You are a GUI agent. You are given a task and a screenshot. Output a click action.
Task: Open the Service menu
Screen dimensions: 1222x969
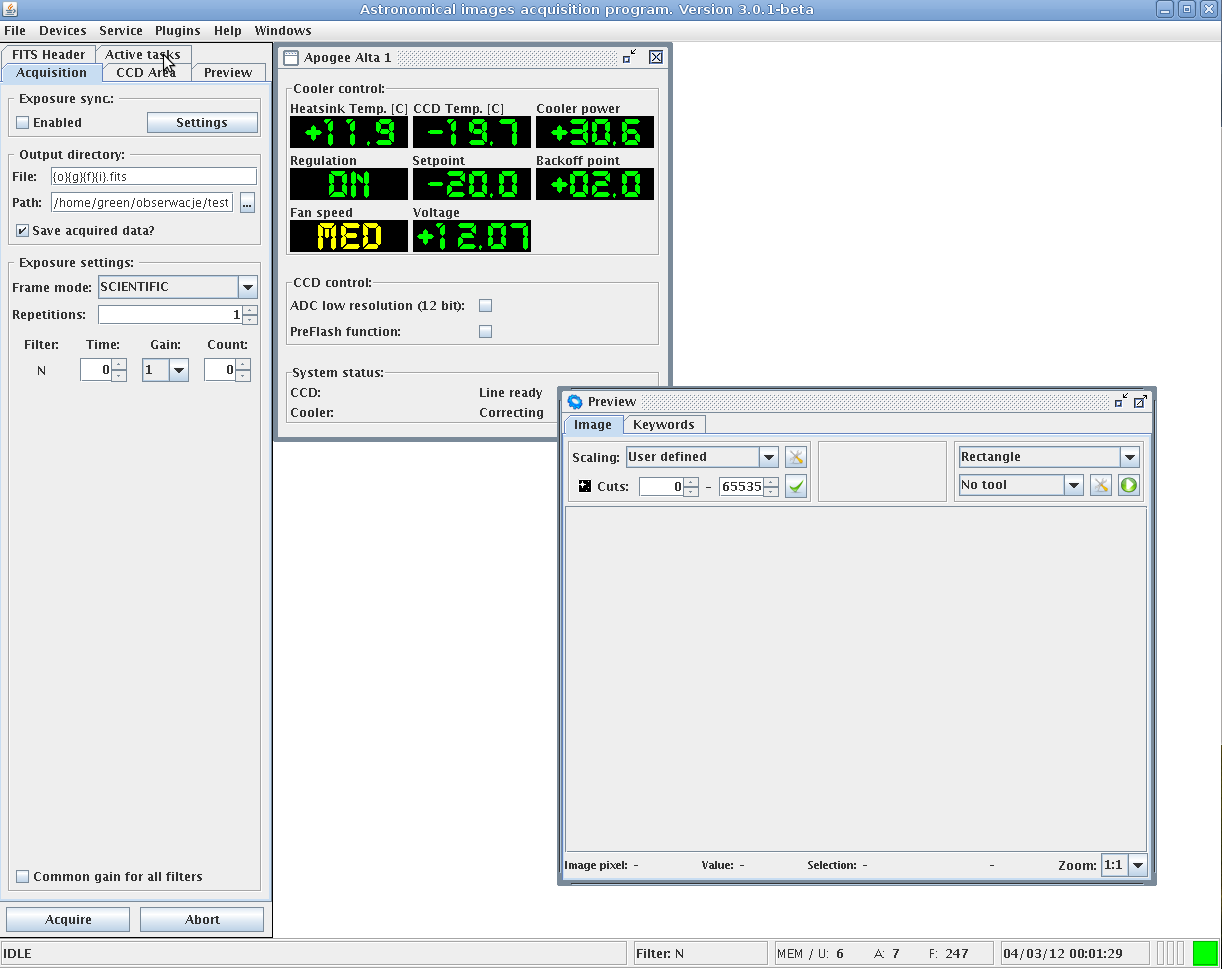tap(121, 31)
